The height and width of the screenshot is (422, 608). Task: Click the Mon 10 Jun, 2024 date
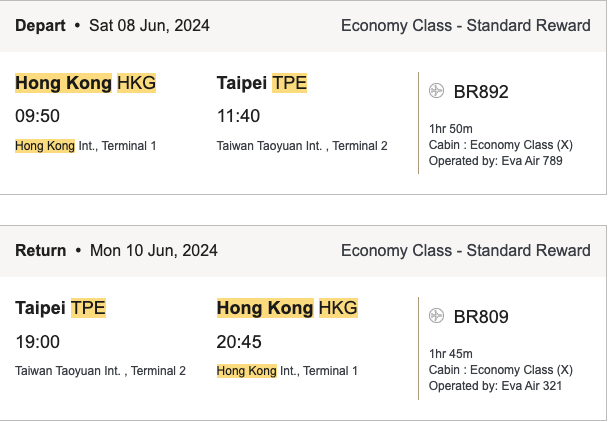(153, 250)
